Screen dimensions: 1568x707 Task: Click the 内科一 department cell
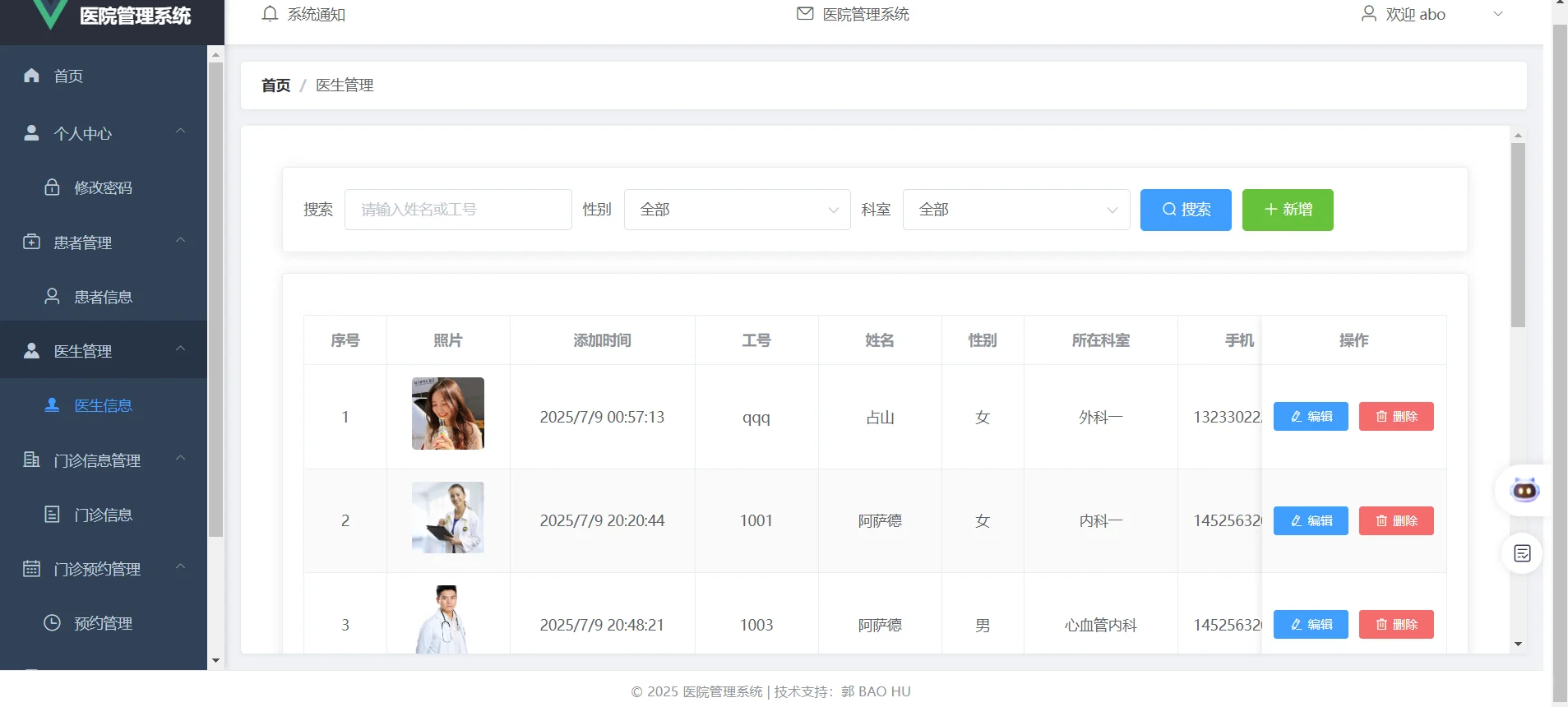(x=1101, y=521)
